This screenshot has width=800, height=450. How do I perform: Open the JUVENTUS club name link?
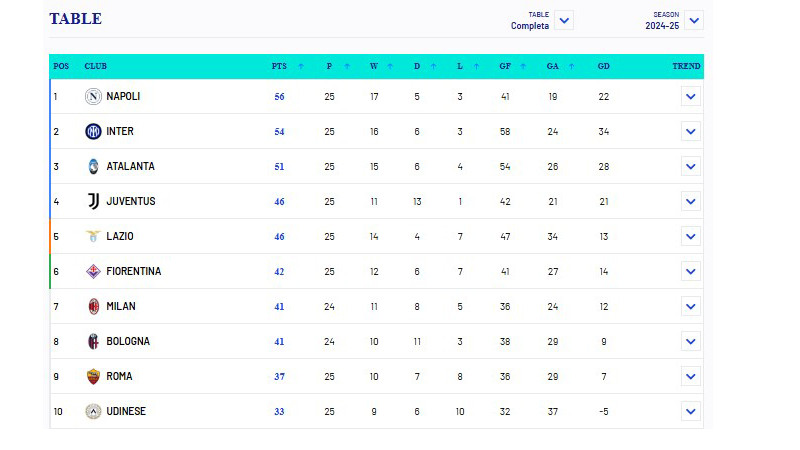(x=131, y=202)
